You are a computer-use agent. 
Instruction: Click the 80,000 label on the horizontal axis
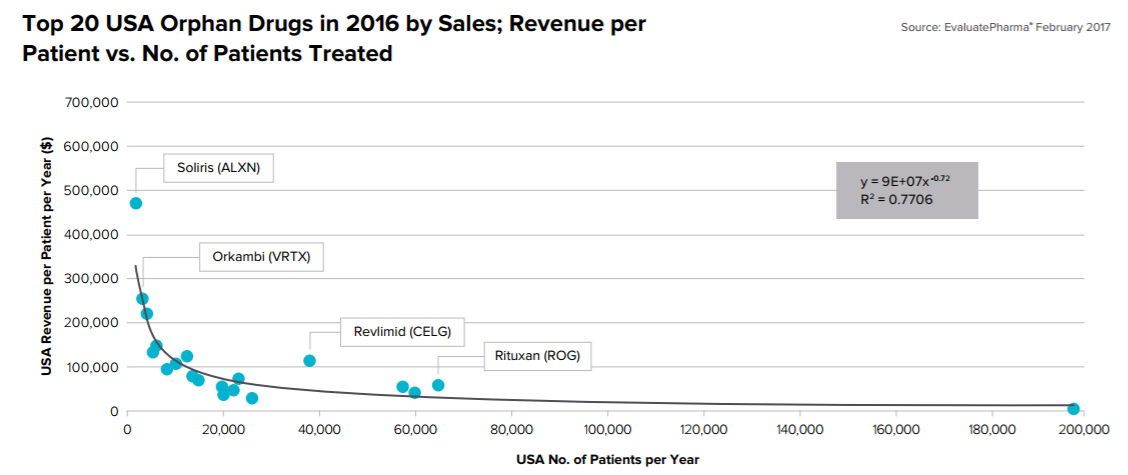[x=511, y=430]
